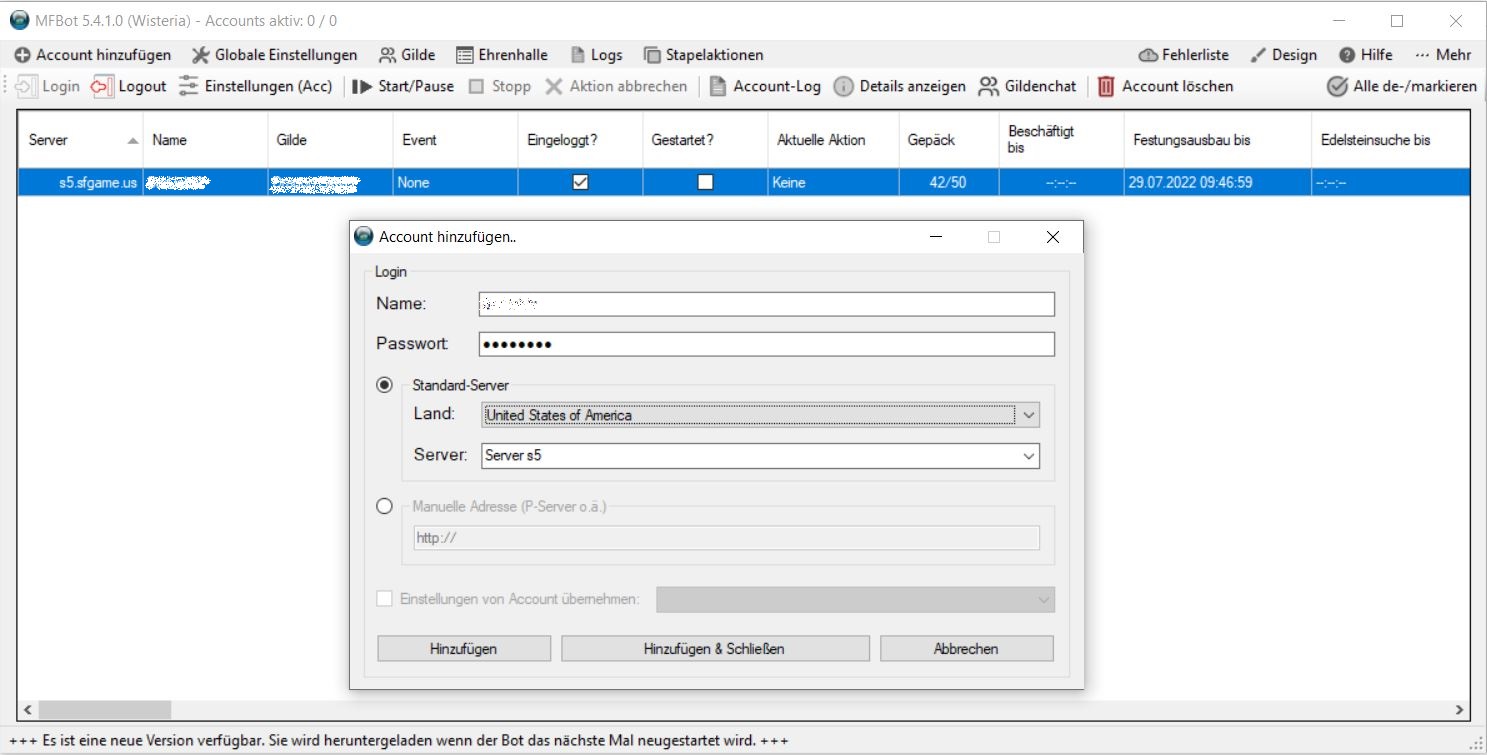Click the Event column header
1487x755 pixels.
pos(455,140)
